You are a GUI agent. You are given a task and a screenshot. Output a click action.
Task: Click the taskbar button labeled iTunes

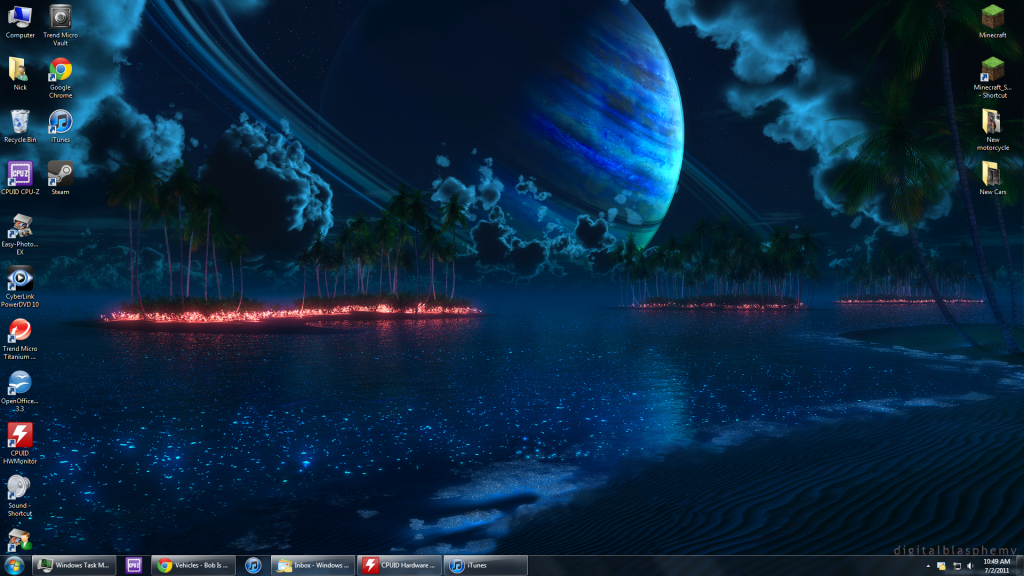(485, 566)
